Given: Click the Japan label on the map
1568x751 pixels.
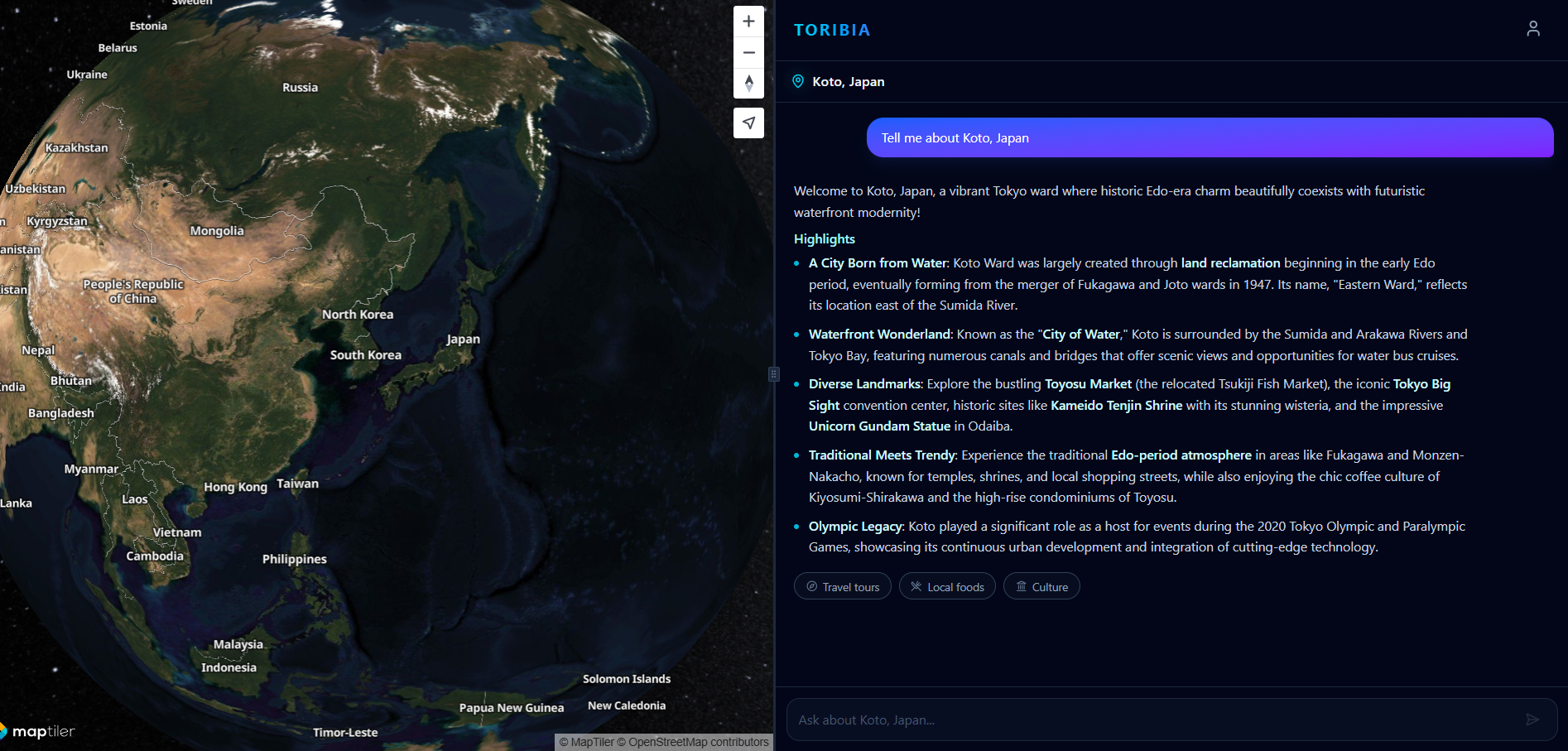Looking at the screenshot, I should [x=463, y=339].
